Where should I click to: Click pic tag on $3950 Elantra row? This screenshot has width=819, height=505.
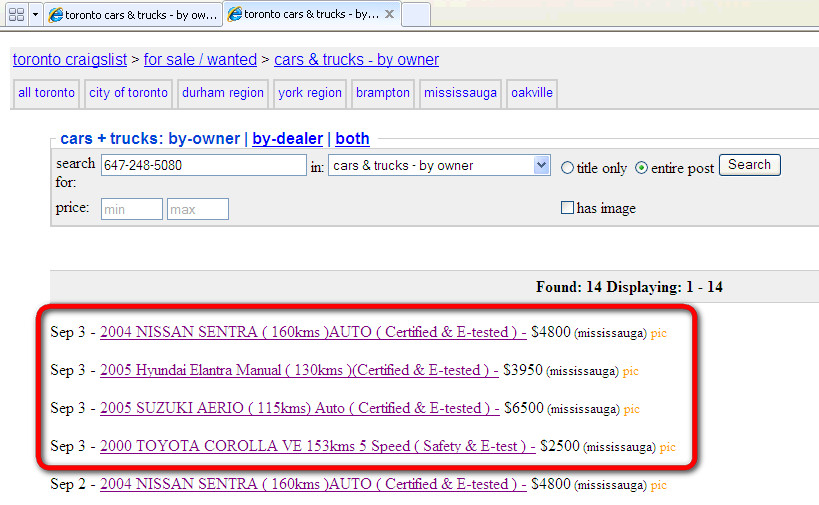(630, 371)
